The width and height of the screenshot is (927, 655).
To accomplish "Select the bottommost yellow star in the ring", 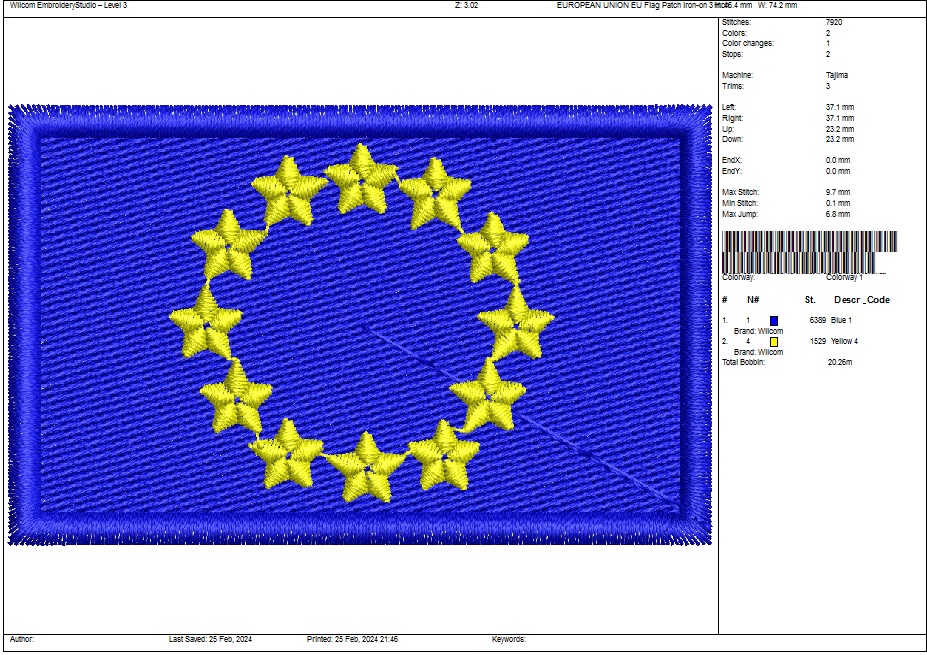I will click(366, 466).
